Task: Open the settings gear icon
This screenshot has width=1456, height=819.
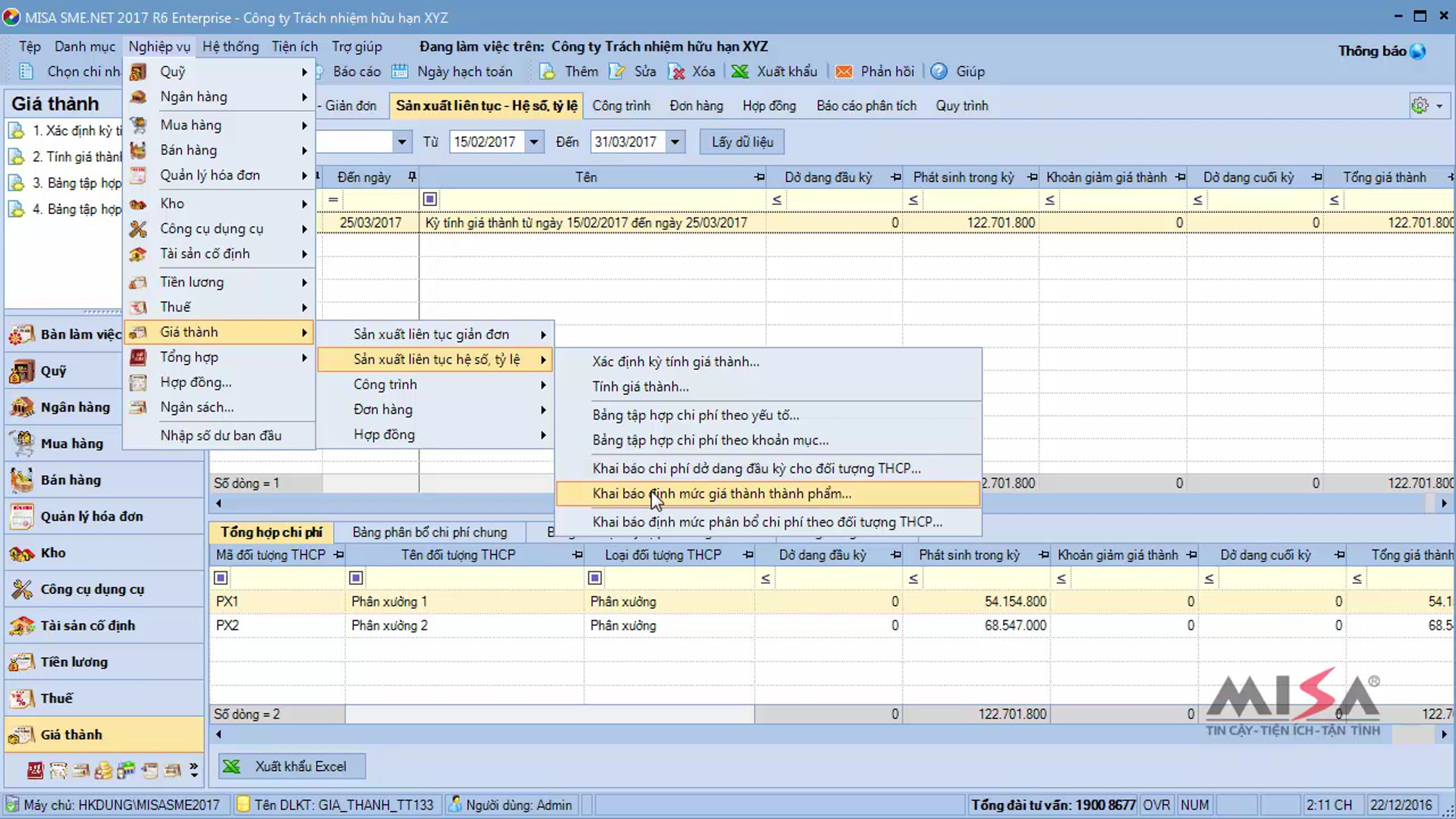Action: pyautogui.click(x=1420, y=106)
